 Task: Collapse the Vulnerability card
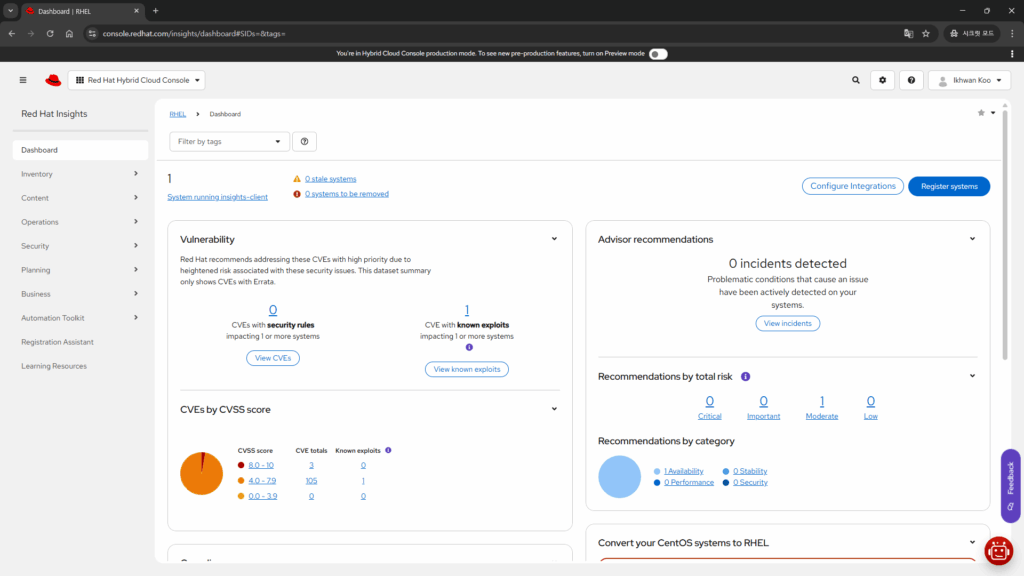554,239
